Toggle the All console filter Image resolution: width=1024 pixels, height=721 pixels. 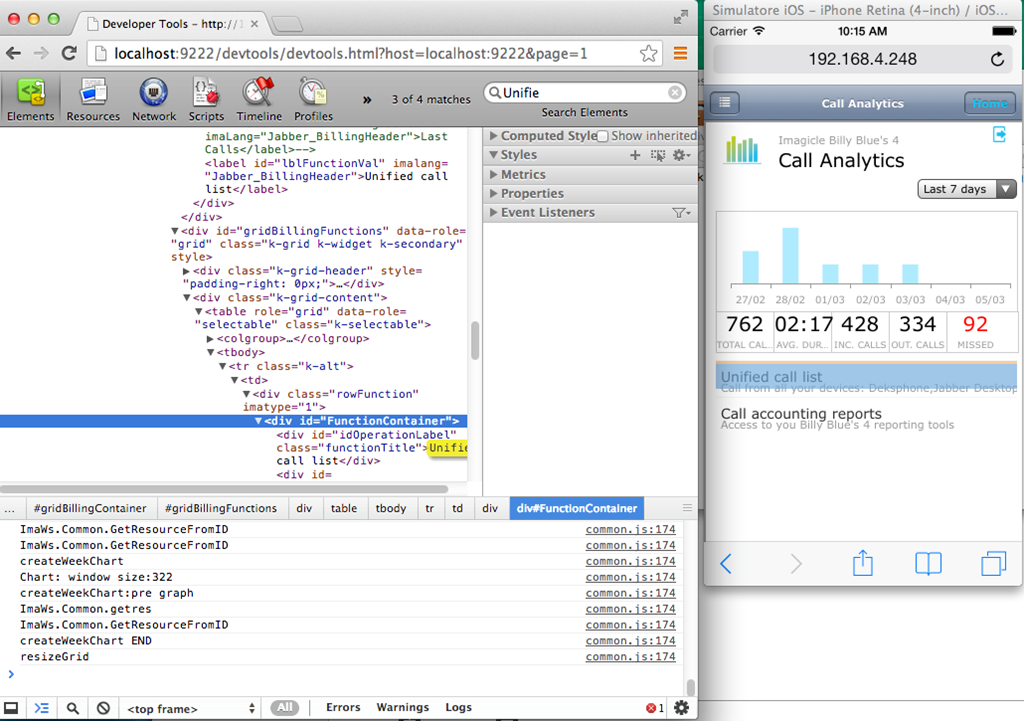(285, 708)
